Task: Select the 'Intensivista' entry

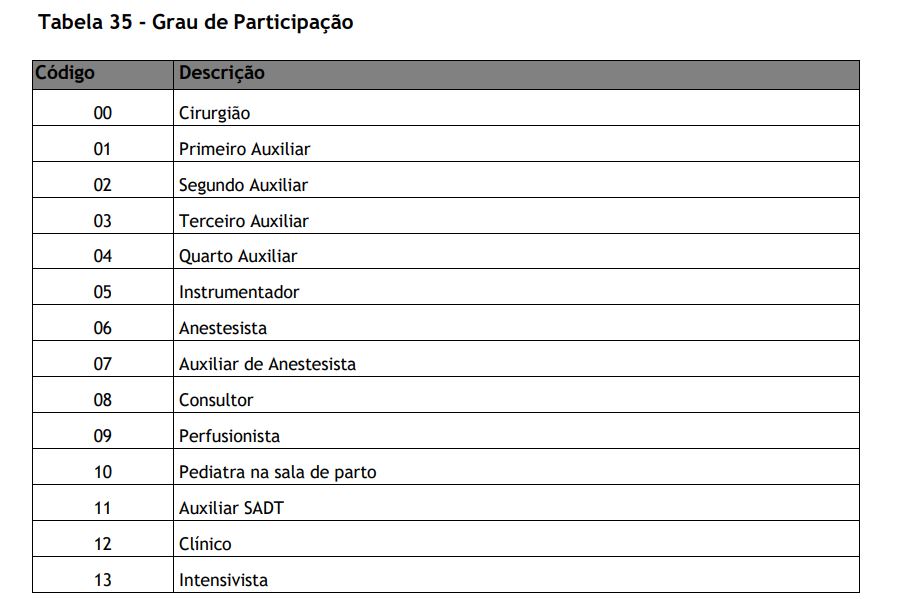Action: click(x=223, y=580)
